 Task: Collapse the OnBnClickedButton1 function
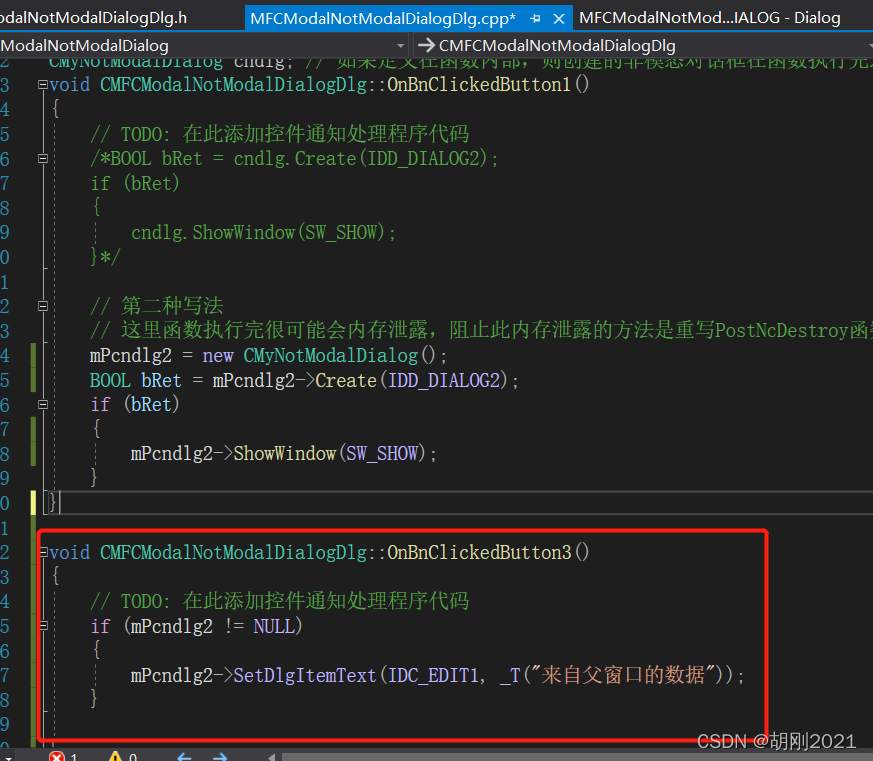click(43, 85)
